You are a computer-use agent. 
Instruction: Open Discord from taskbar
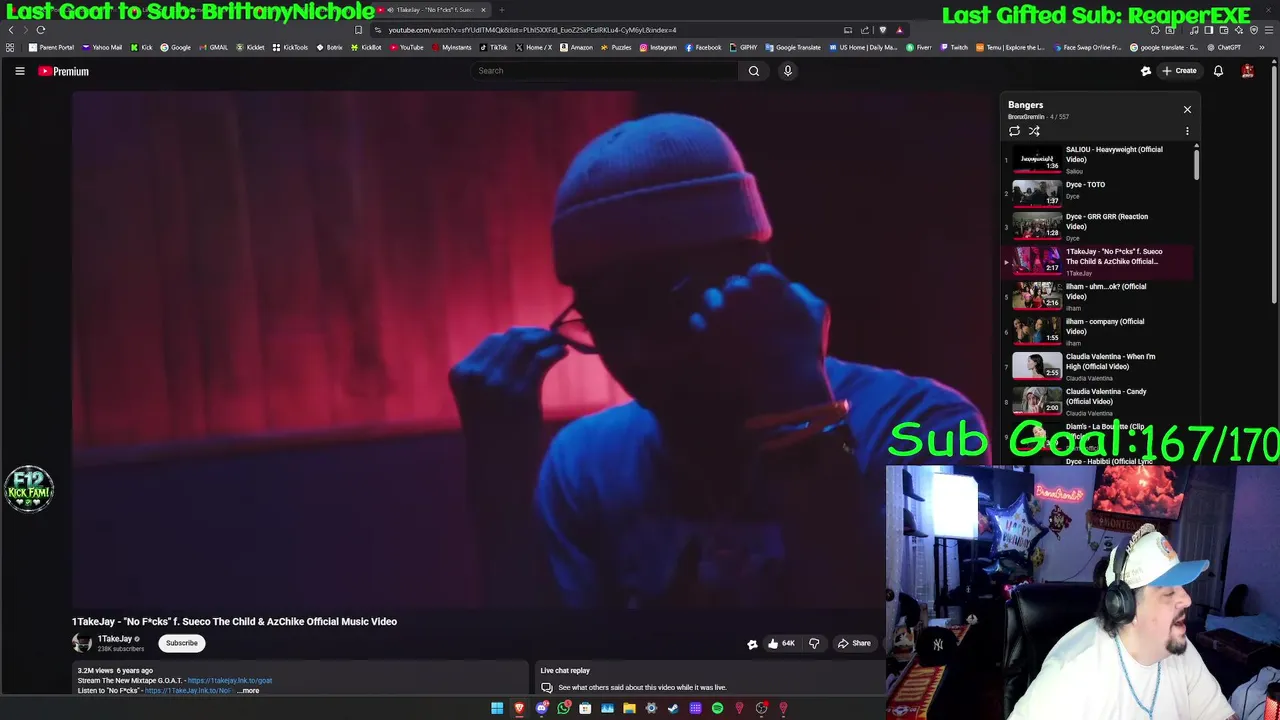(541, 708)
